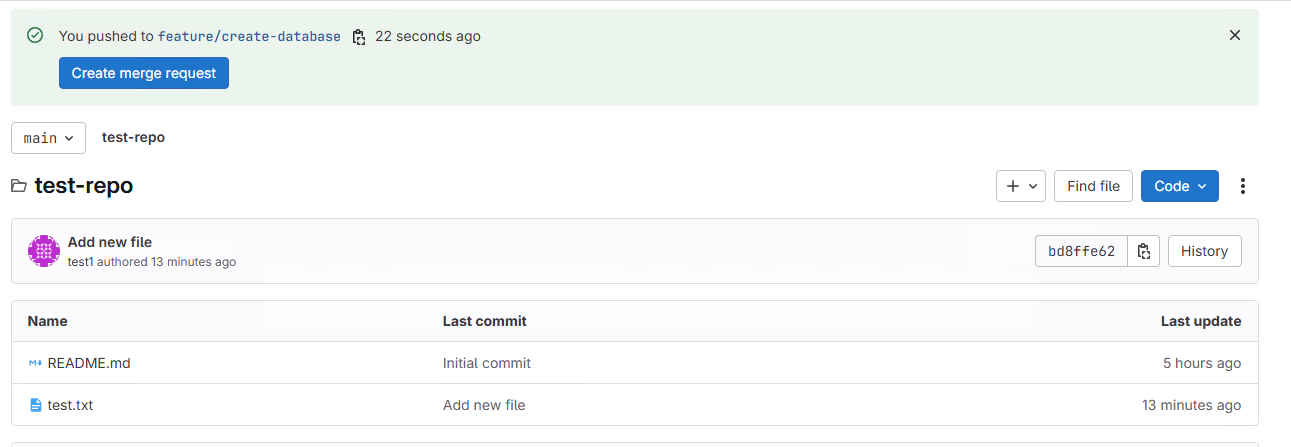View the commit History
Image resolution: width=1291 pixels, height=447 pixels.
(1204, 251)
